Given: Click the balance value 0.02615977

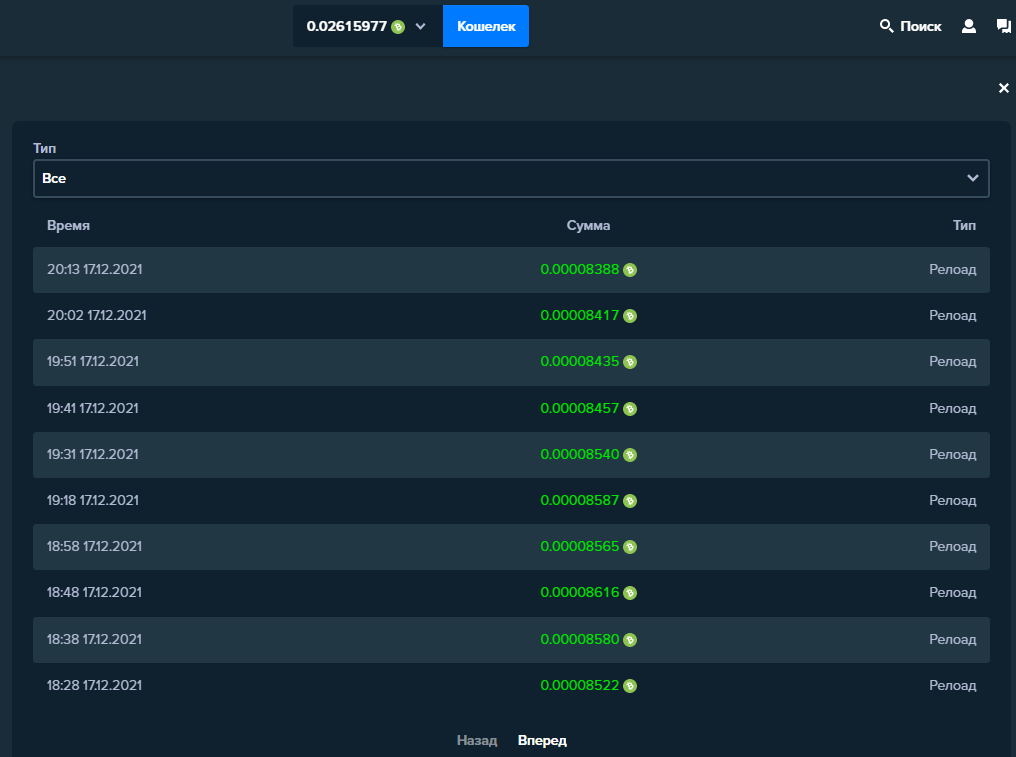Looking at the screenshot, I should (347, 27).
